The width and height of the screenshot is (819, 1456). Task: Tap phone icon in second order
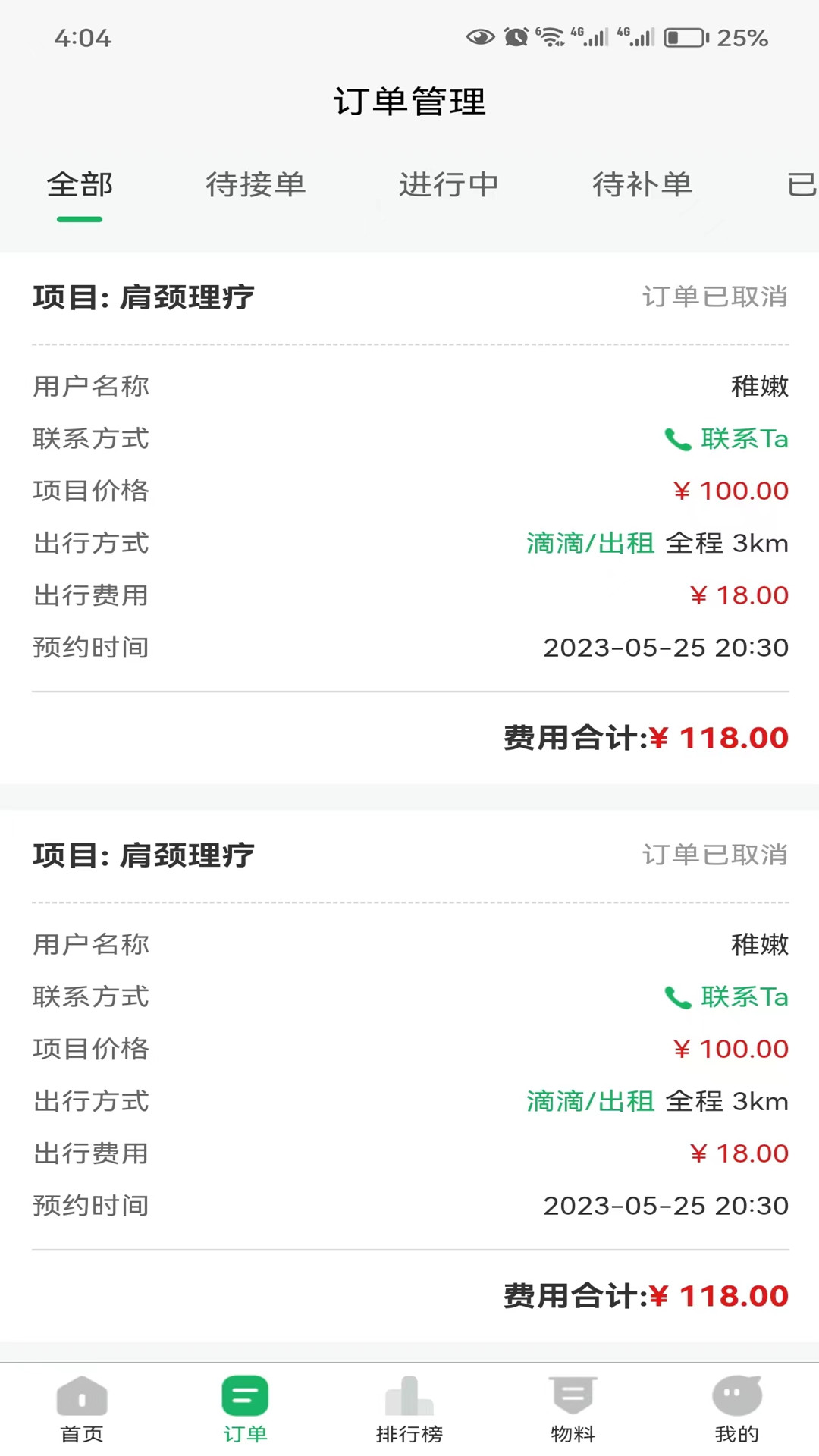677,998
